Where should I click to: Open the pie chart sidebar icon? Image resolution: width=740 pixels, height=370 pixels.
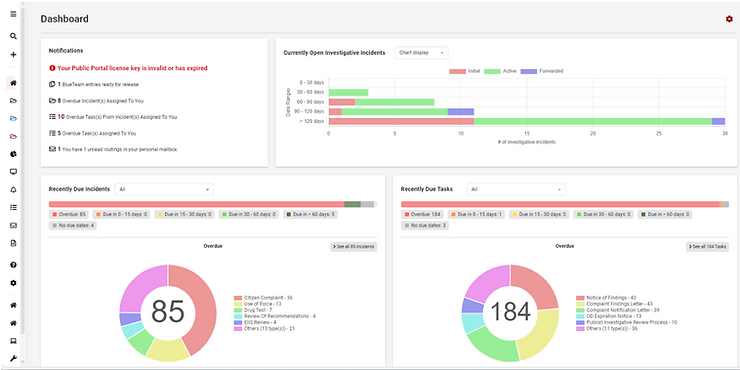[13, 154]
